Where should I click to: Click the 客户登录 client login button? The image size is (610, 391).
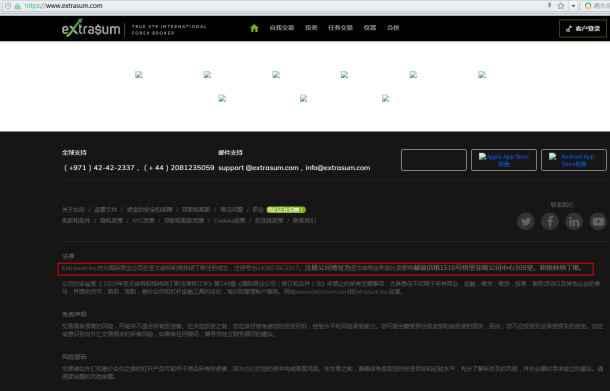[x=583, y=28]
